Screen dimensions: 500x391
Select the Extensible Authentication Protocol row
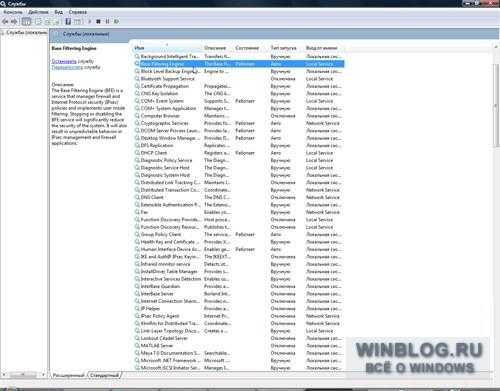239,205
